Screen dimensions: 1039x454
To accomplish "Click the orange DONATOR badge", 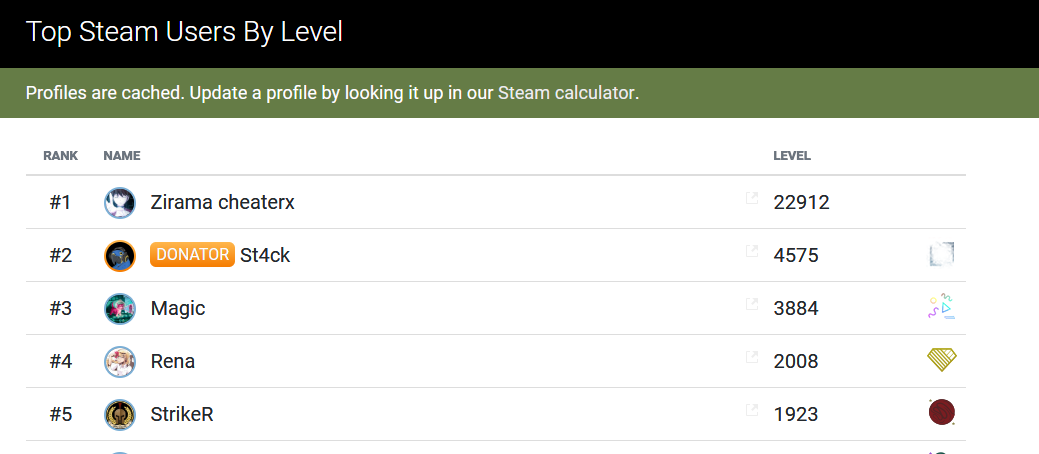I will tap(192, 254).
